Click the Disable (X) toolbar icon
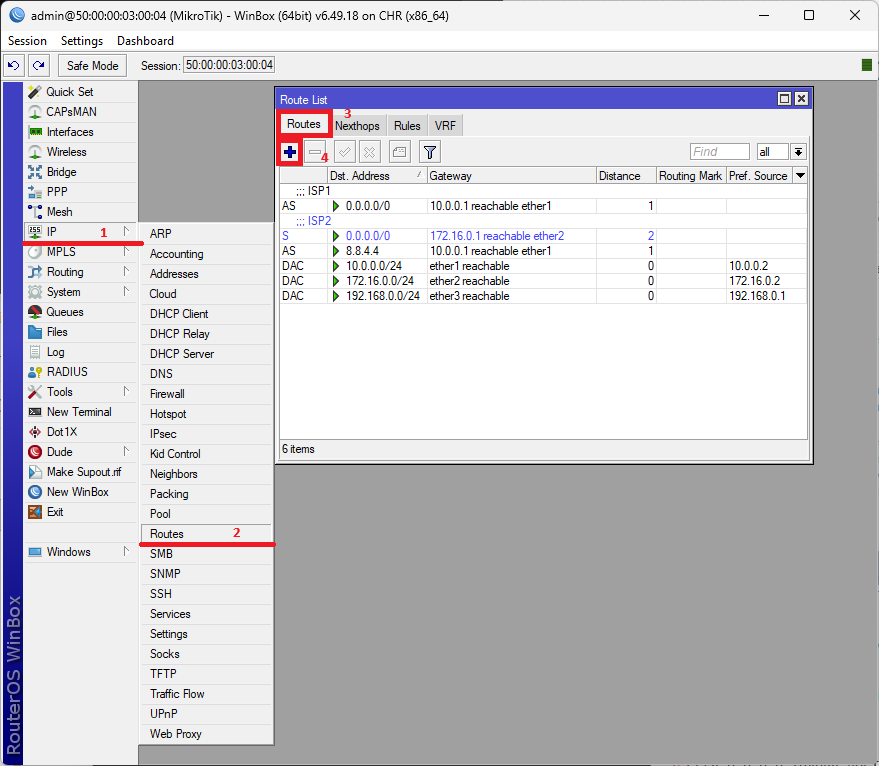This screenshot has height=766, width=879. (369, 152)
